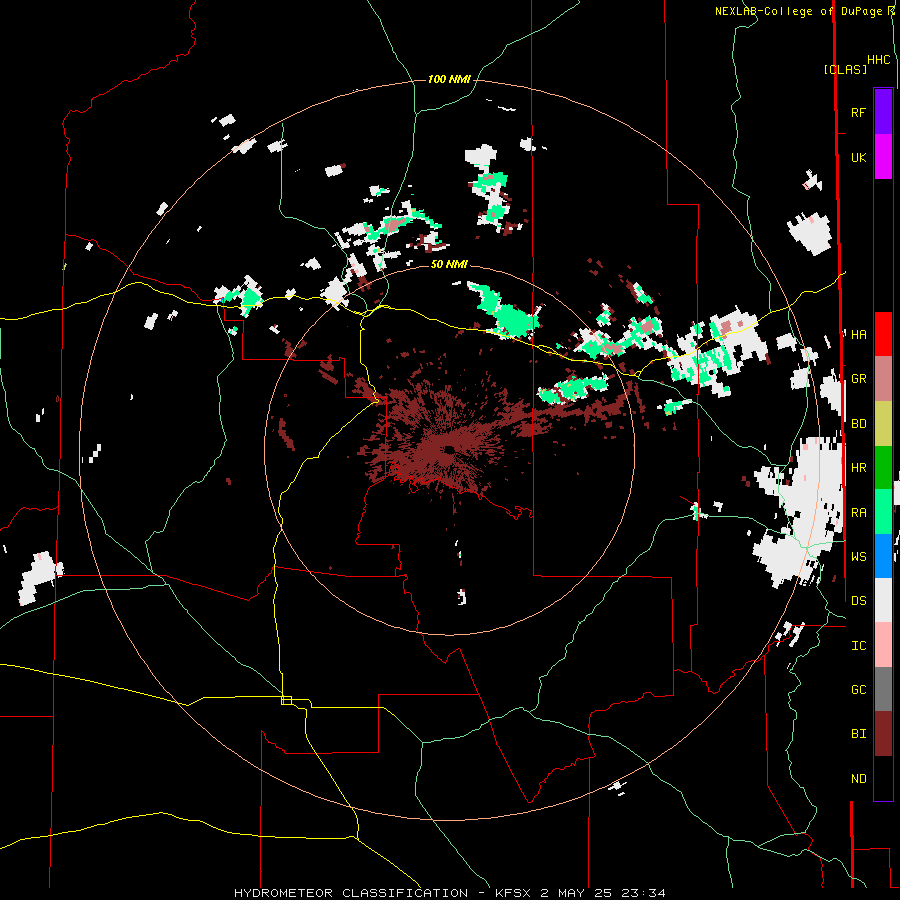The width and height of the screenshot is (900, 900).
Task: Click the ND legend label
Action: pyautogui.click(x=858, y=778)
